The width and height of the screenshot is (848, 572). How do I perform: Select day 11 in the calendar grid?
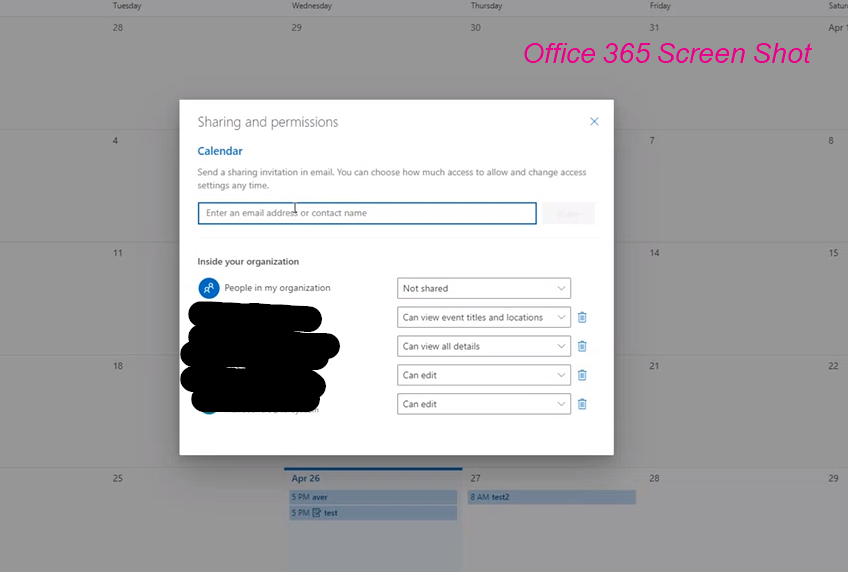[117, 253]
